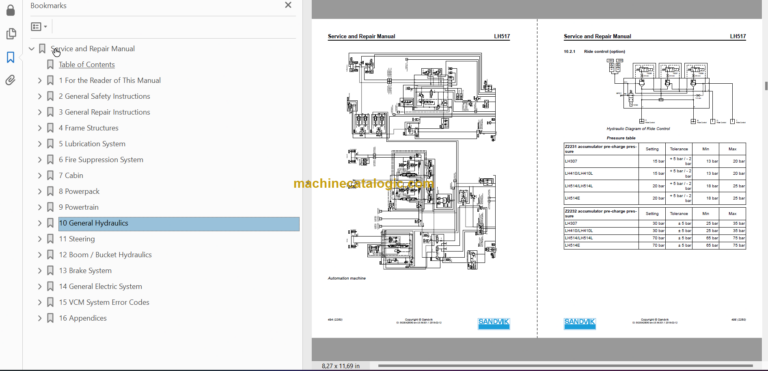Jump to 13 Brake System
The width and height of the screenshot is (768, 371).
click(85, 271)
